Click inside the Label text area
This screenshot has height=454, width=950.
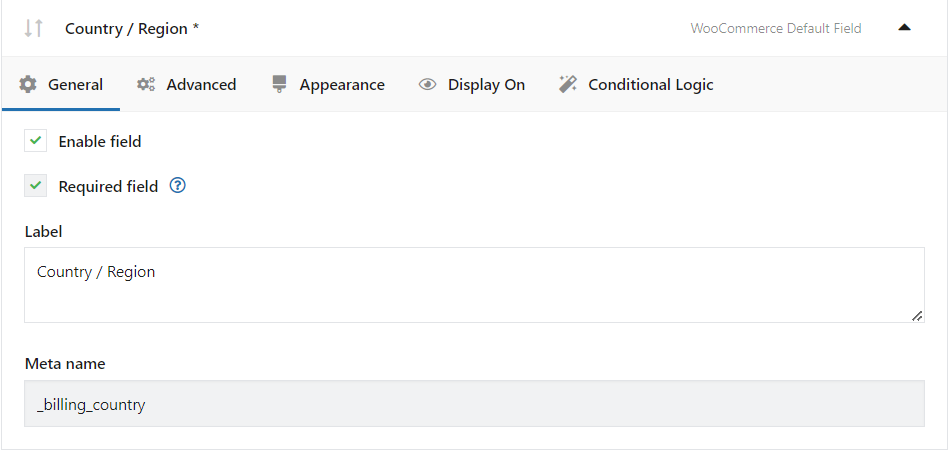(474, 285)
